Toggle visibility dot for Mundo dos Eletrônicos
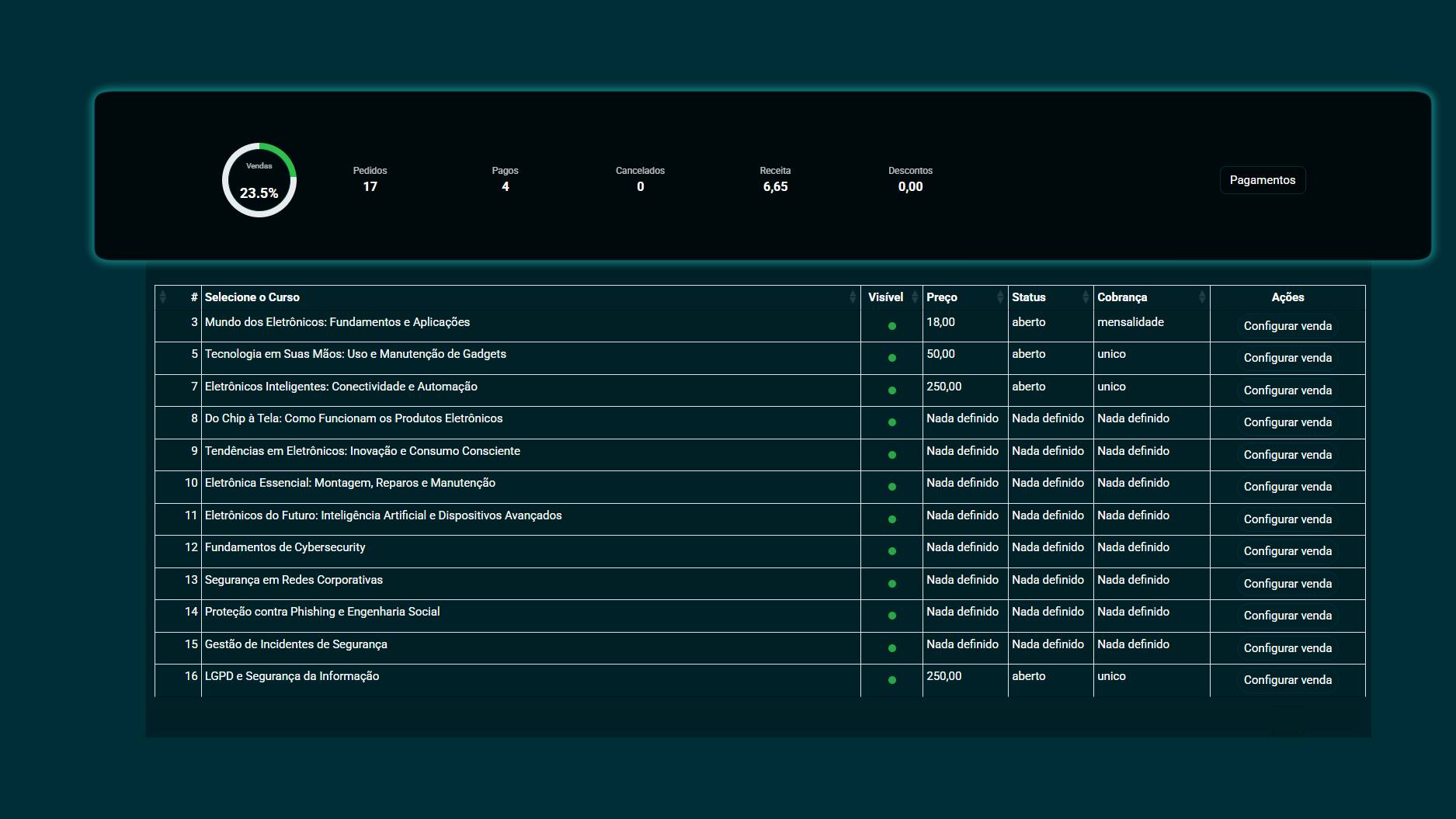Image resolution: width=1456 pixels, height=819 pixels. [892, 326]
